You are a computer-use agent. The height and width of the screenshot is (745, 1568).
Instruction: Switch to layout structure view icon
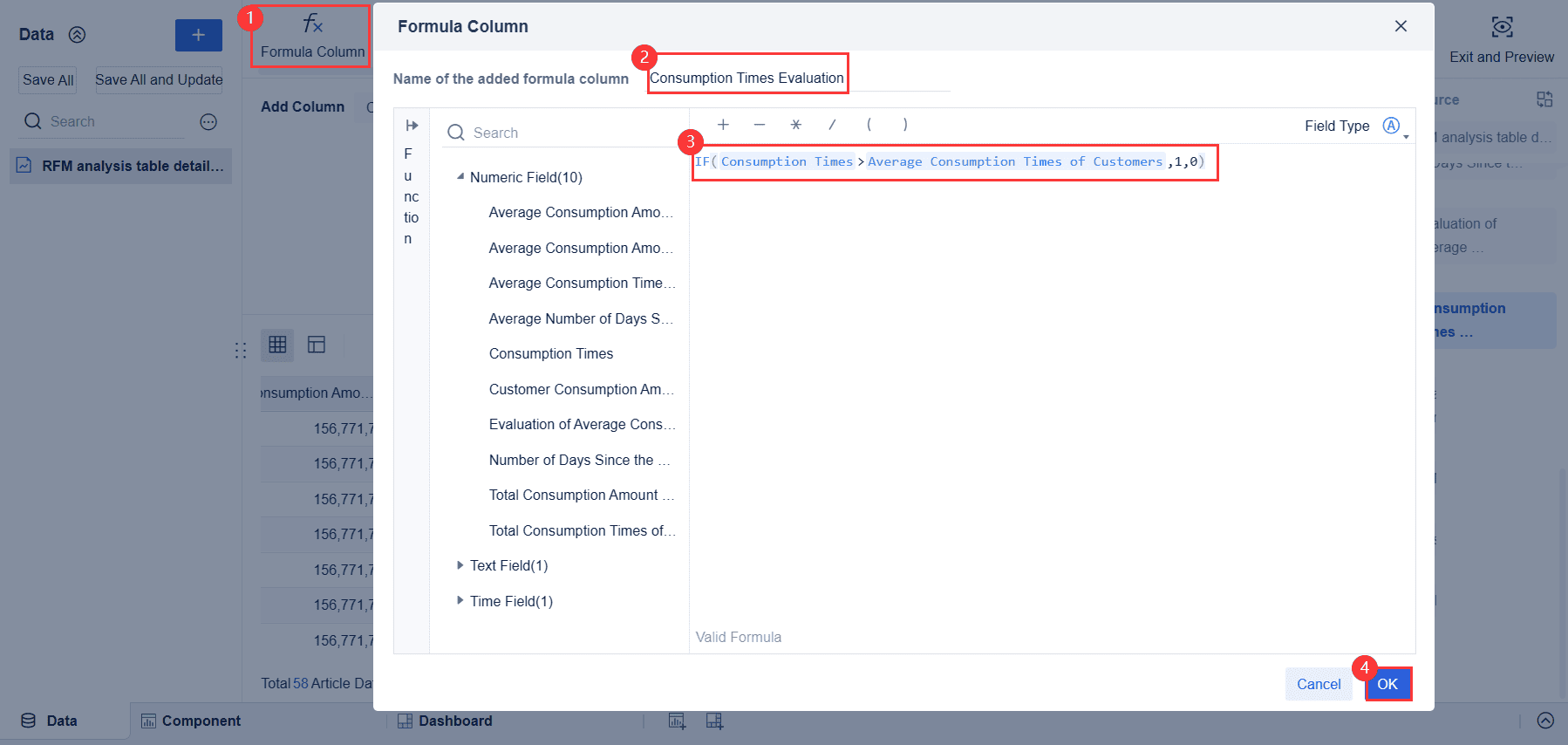317,345
